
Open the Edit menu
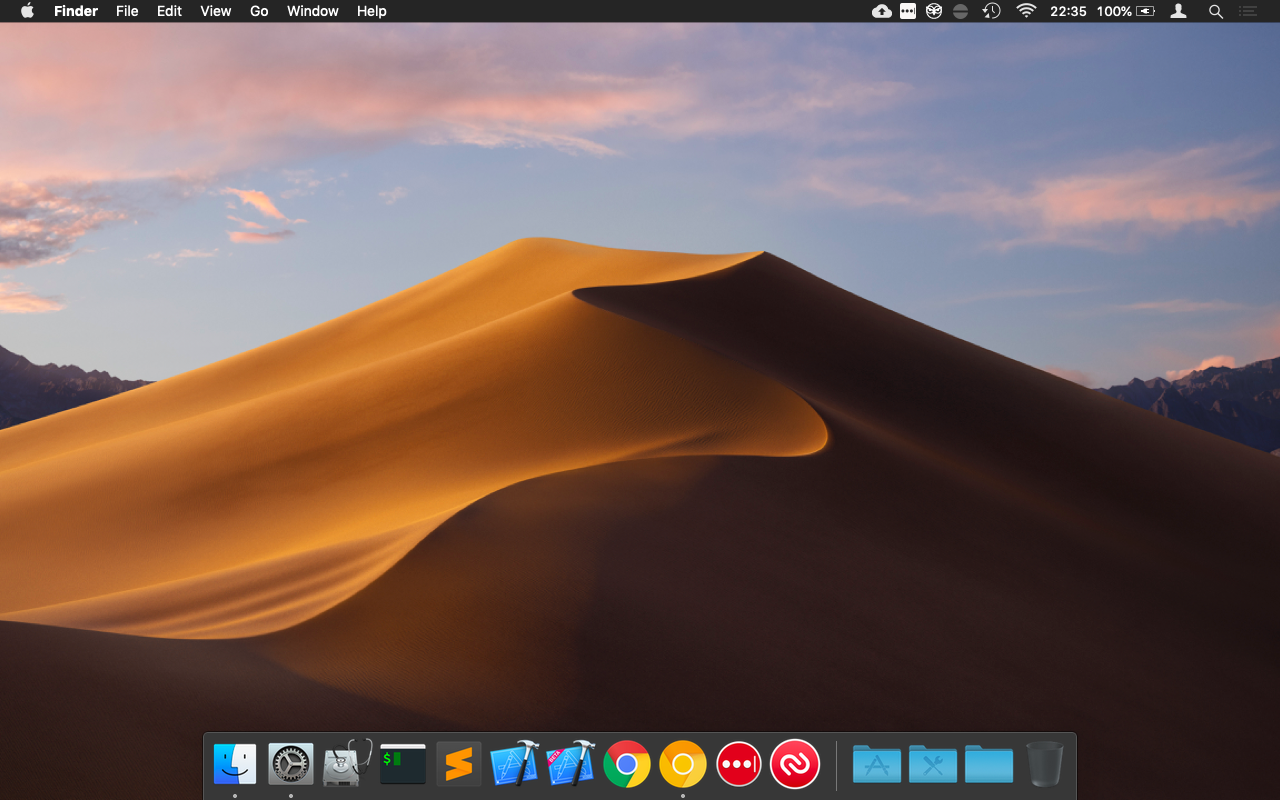(169, 11)
